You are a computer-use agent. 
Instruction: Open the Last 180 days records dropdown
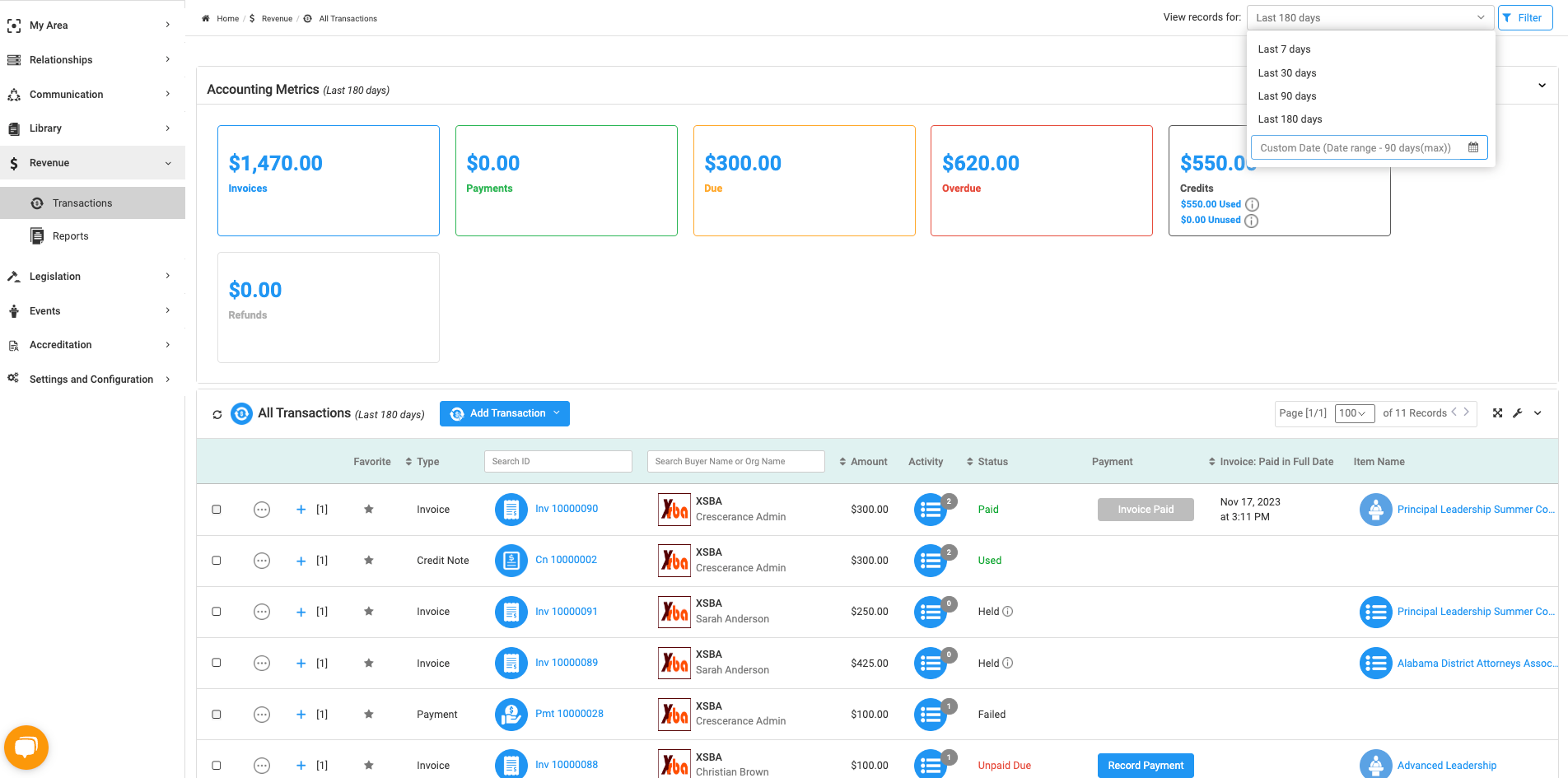pyautogui.click(x=1370, y=17)
